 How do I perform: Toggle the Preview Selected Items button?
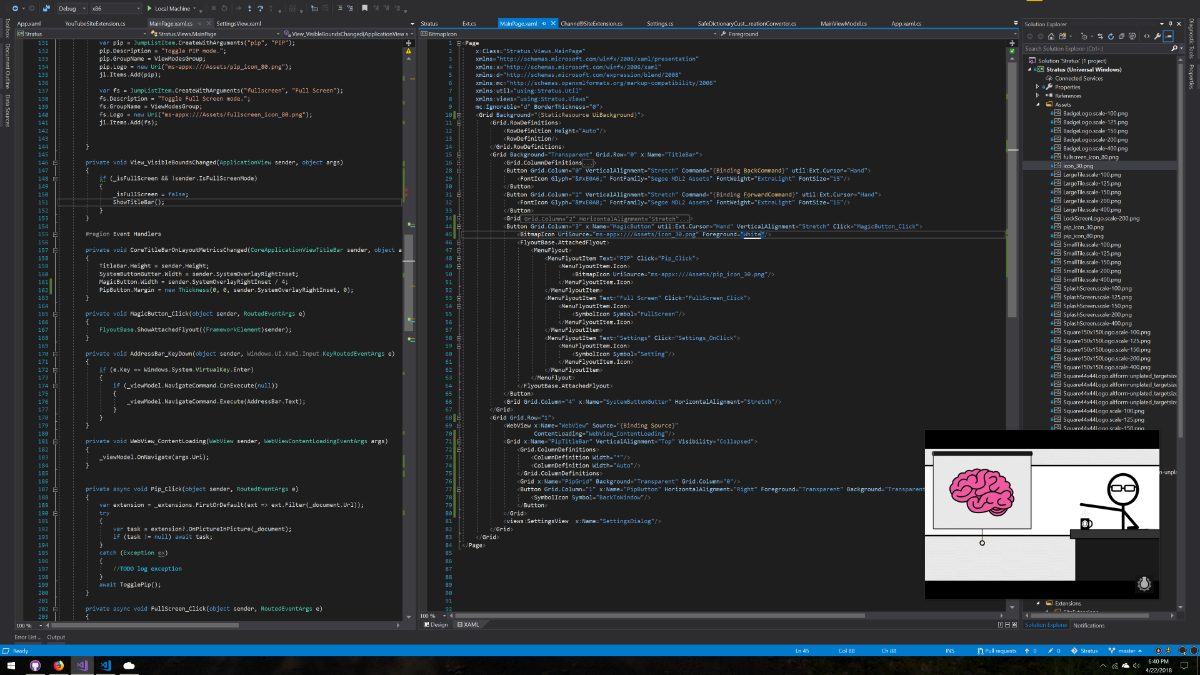1168,35
